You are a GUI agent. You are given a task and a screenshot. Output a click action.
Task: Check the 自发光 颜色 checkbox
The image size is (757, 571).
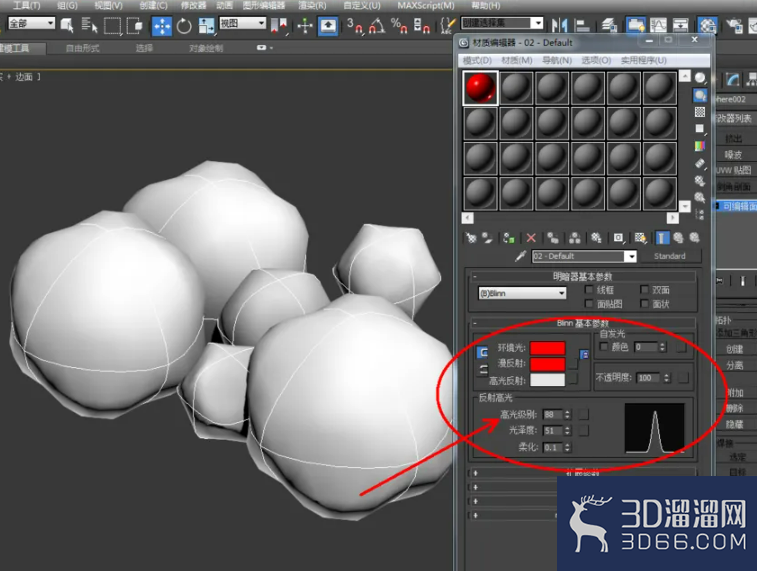[x=603, y=347]
